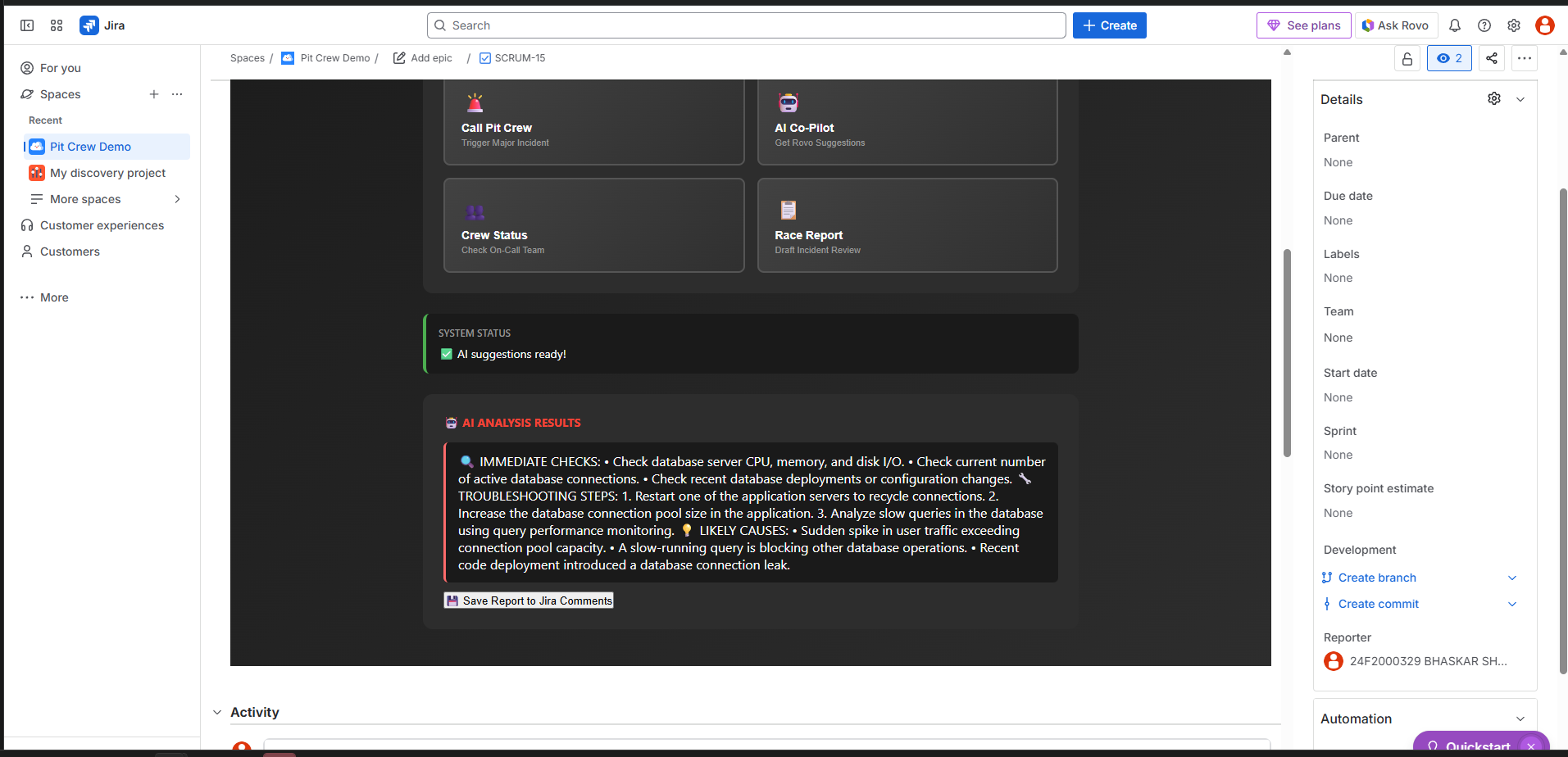
Task: Click the Story point estimate None value
Action: pyautogui.click(x=1338, y=513)
